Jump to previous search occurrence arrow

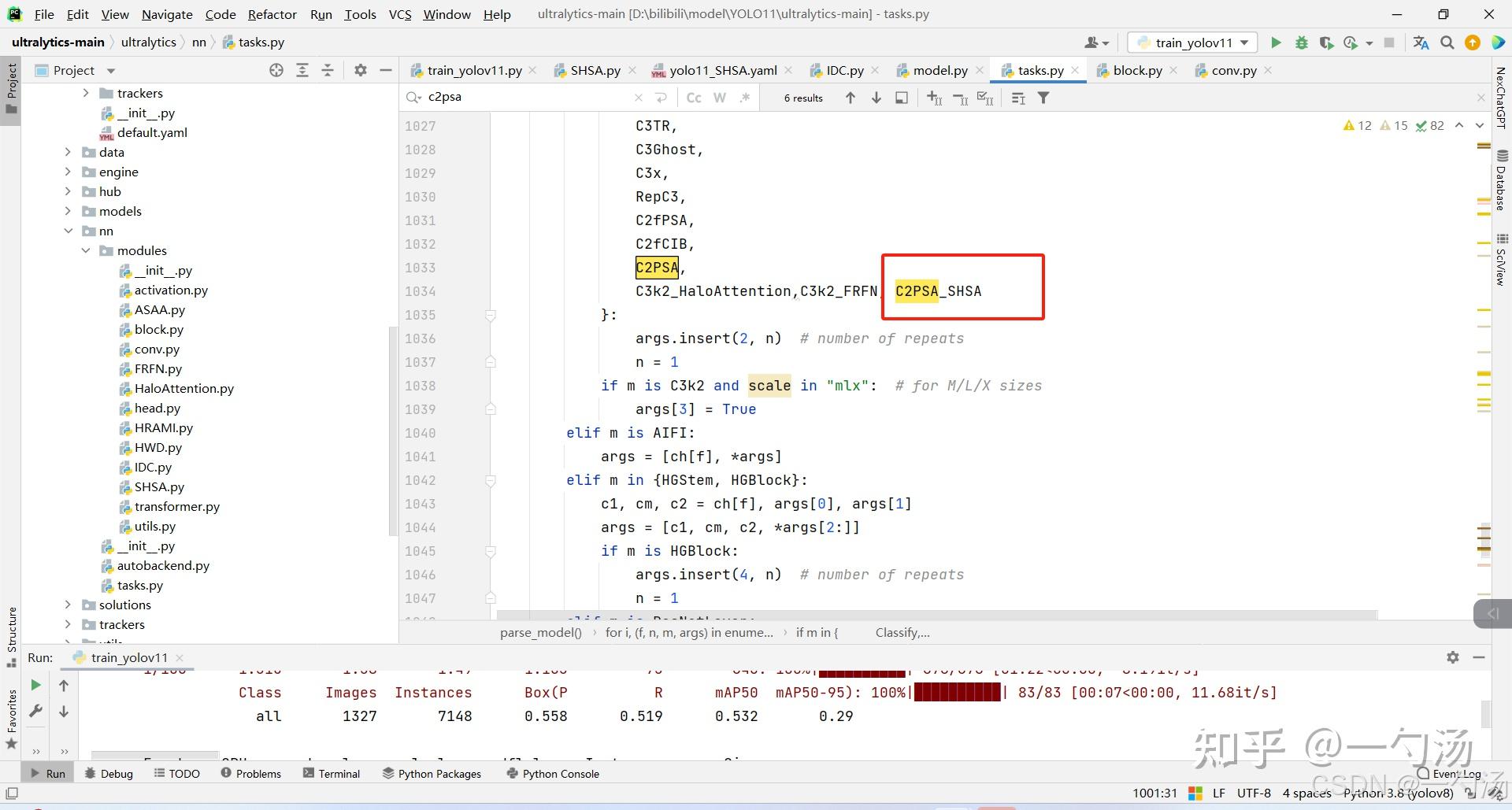[x=850, y=98]
